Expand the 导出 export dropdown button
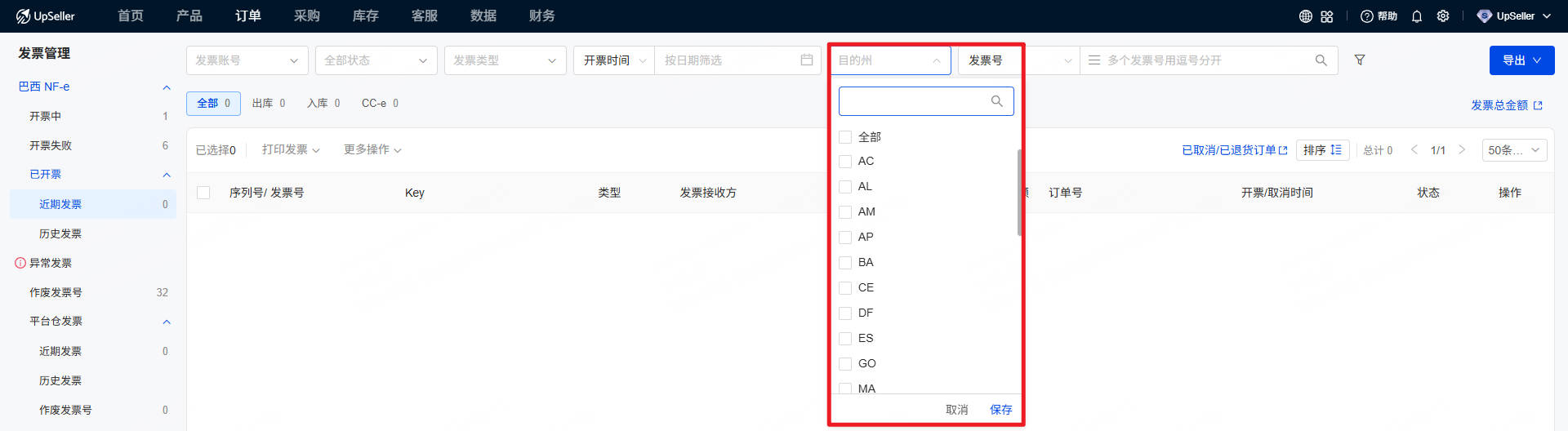The image size is (1568, 431). (1521, 60)
